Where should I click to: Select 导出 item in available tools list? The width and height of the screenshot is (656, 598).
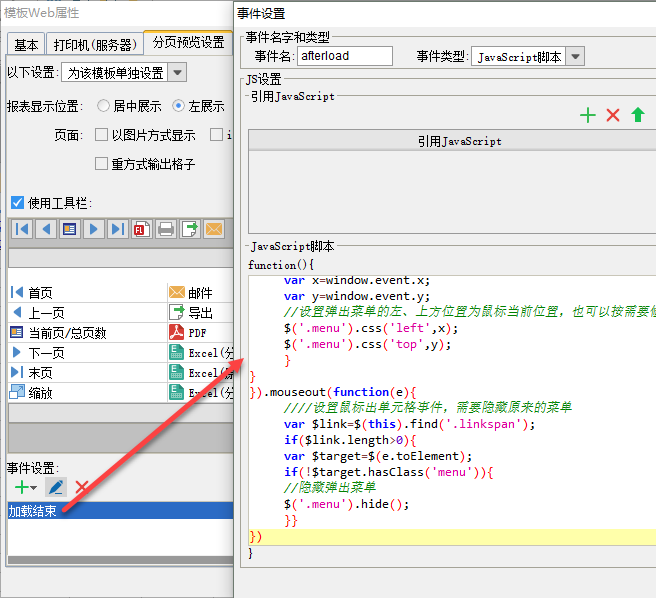tap(200, 313)
